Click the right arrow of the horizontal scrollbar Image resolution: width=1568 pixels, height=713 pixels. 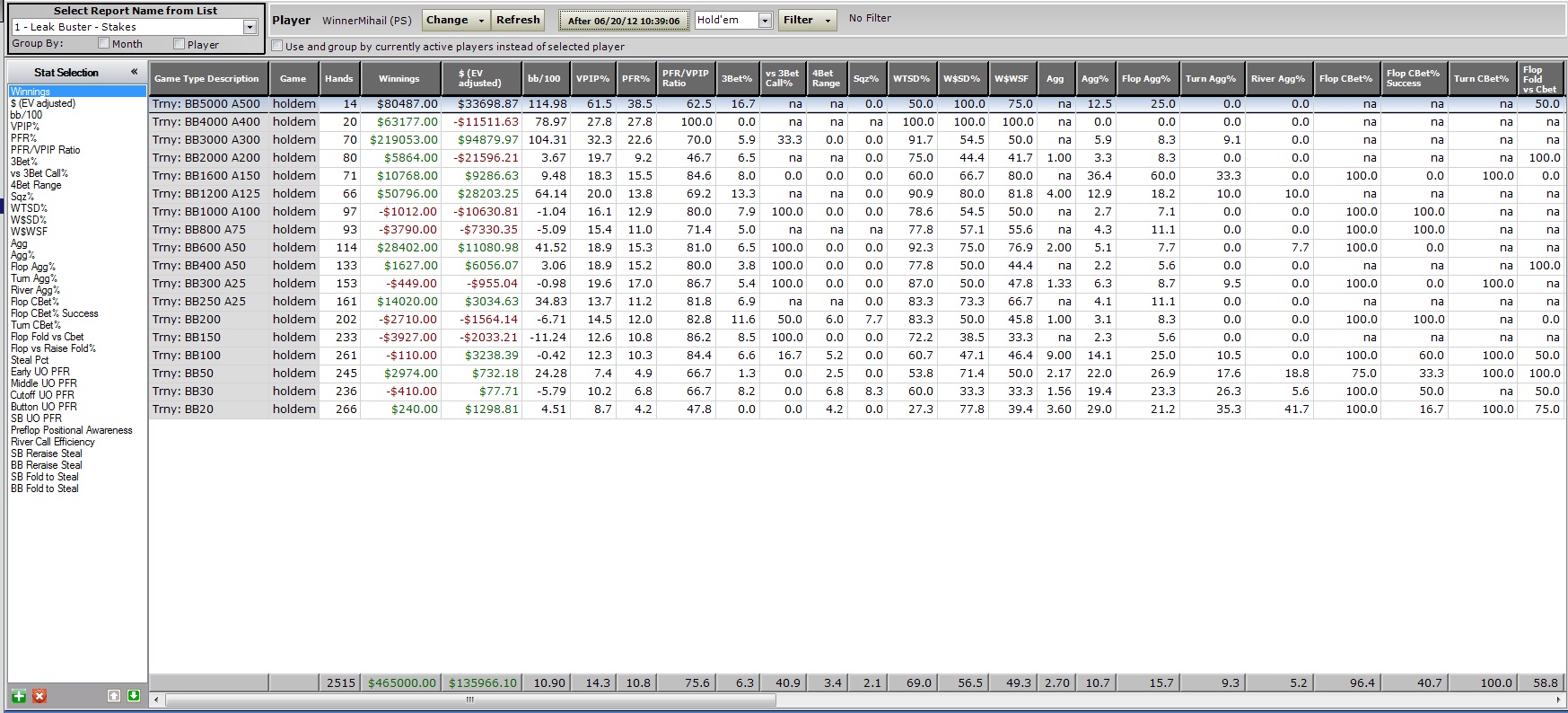(x=1559, y=700)
